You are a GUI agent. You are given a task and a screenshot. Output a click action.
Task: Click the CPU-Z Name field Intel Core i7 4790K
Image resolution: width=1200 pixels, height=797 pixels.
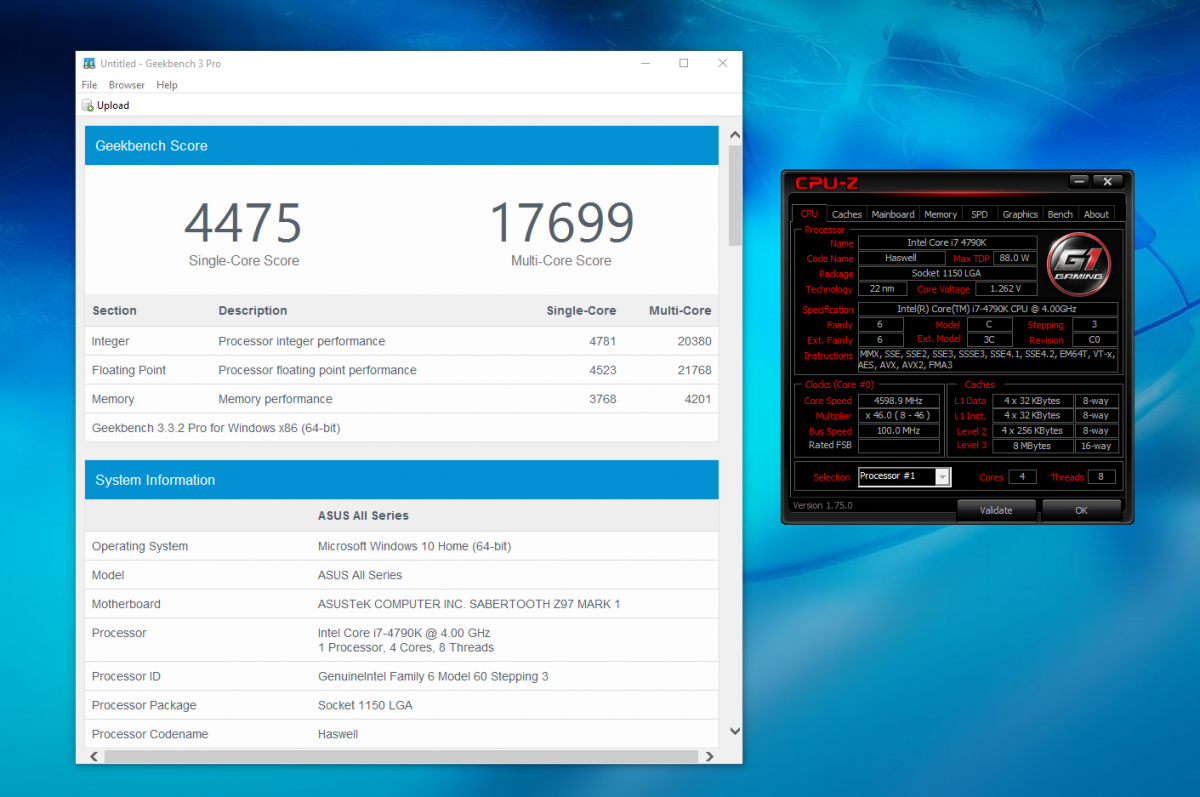tap(947, 243)
